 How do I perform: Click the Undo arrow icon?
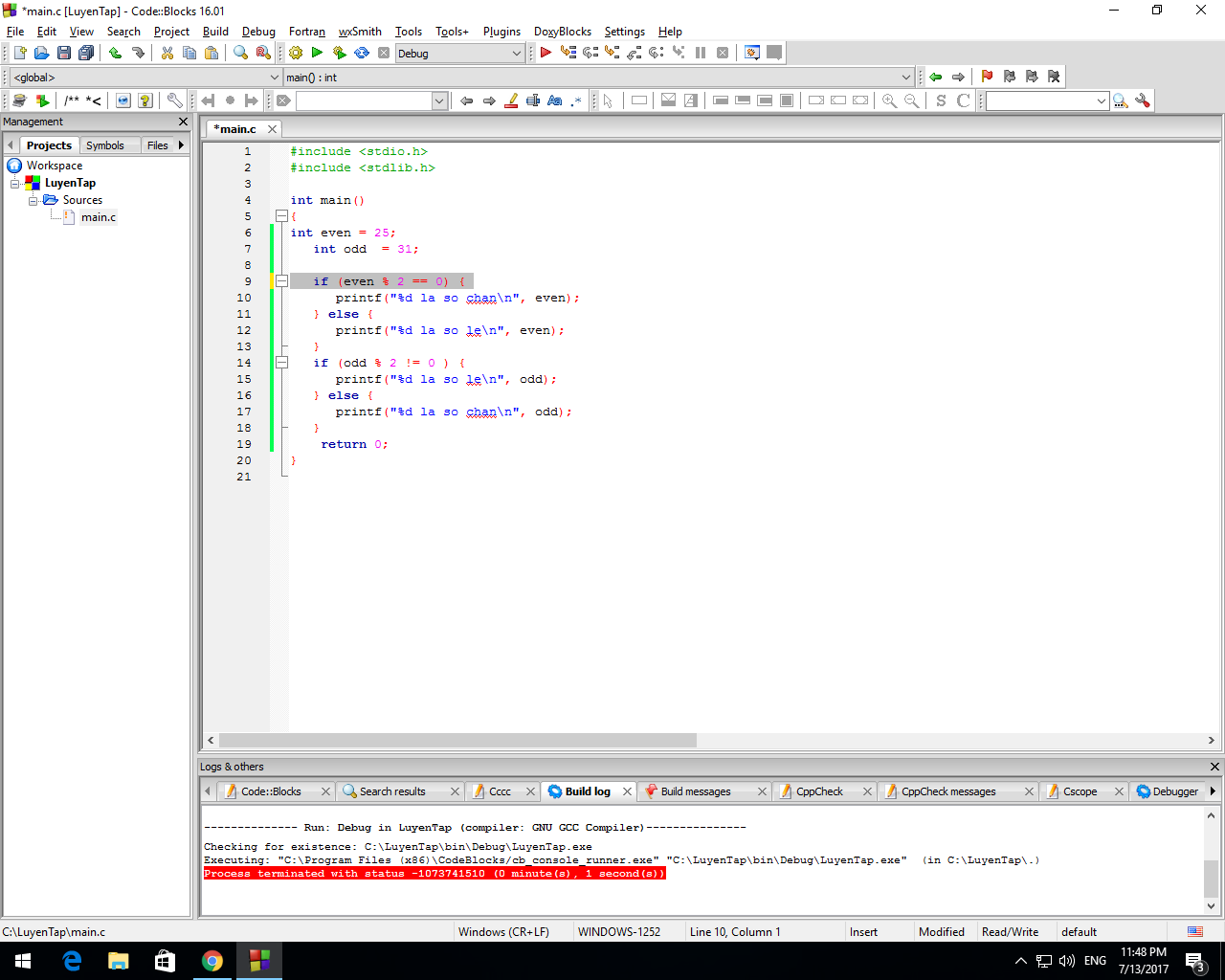pos(115,53)
